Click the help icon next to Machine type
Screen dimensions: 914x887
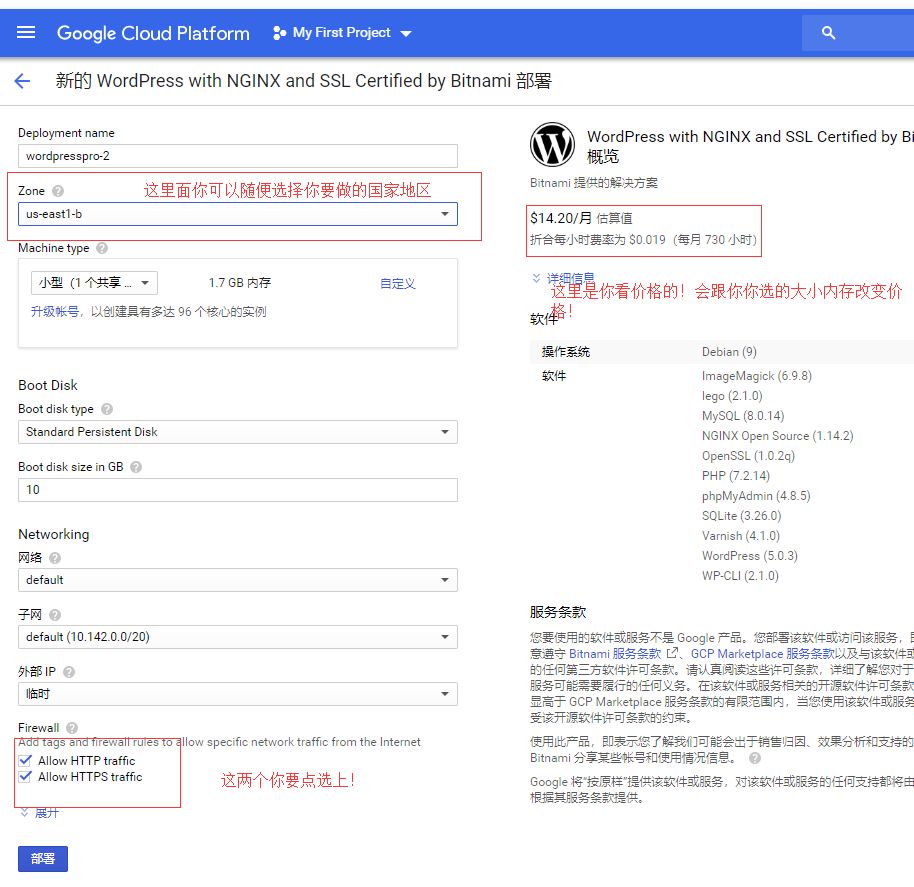coord(102,248)
